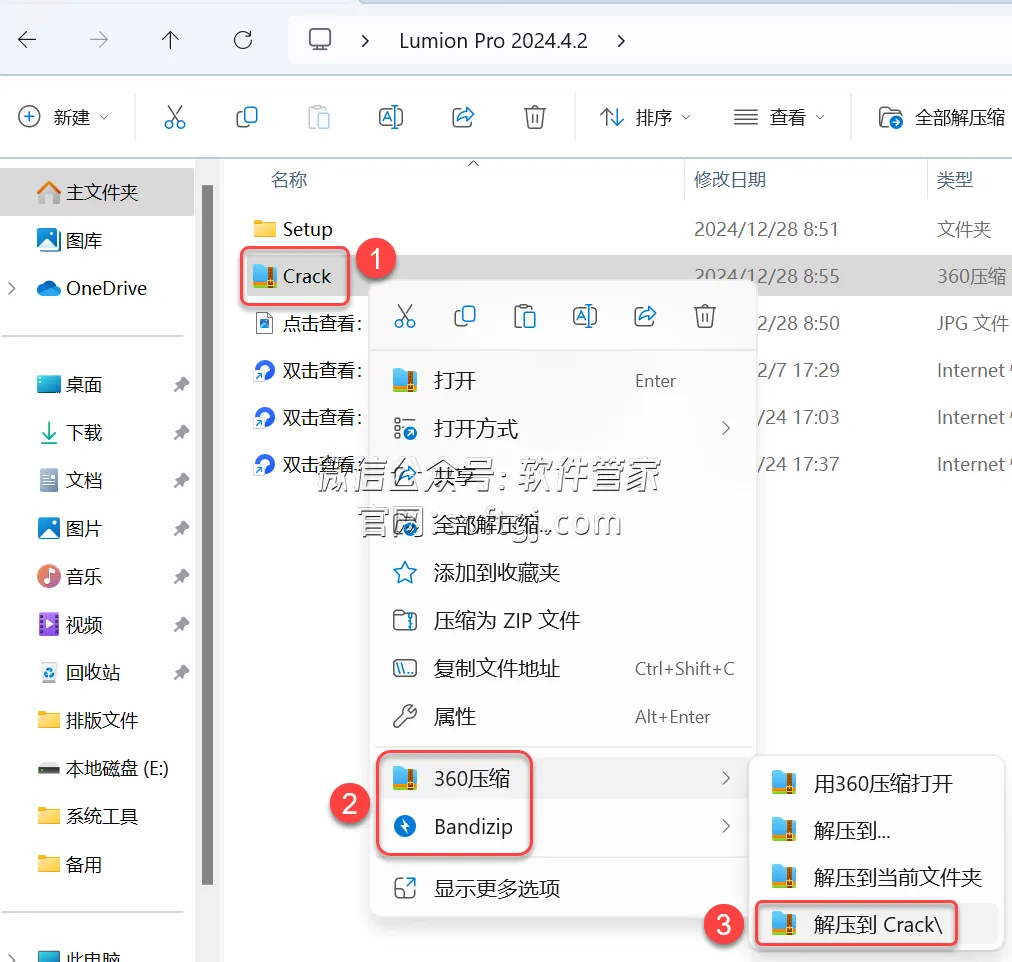Expand the OneDrive tree node
Image resolution: width=1012 pixels, height=962 pixels.
coord(12,288)
